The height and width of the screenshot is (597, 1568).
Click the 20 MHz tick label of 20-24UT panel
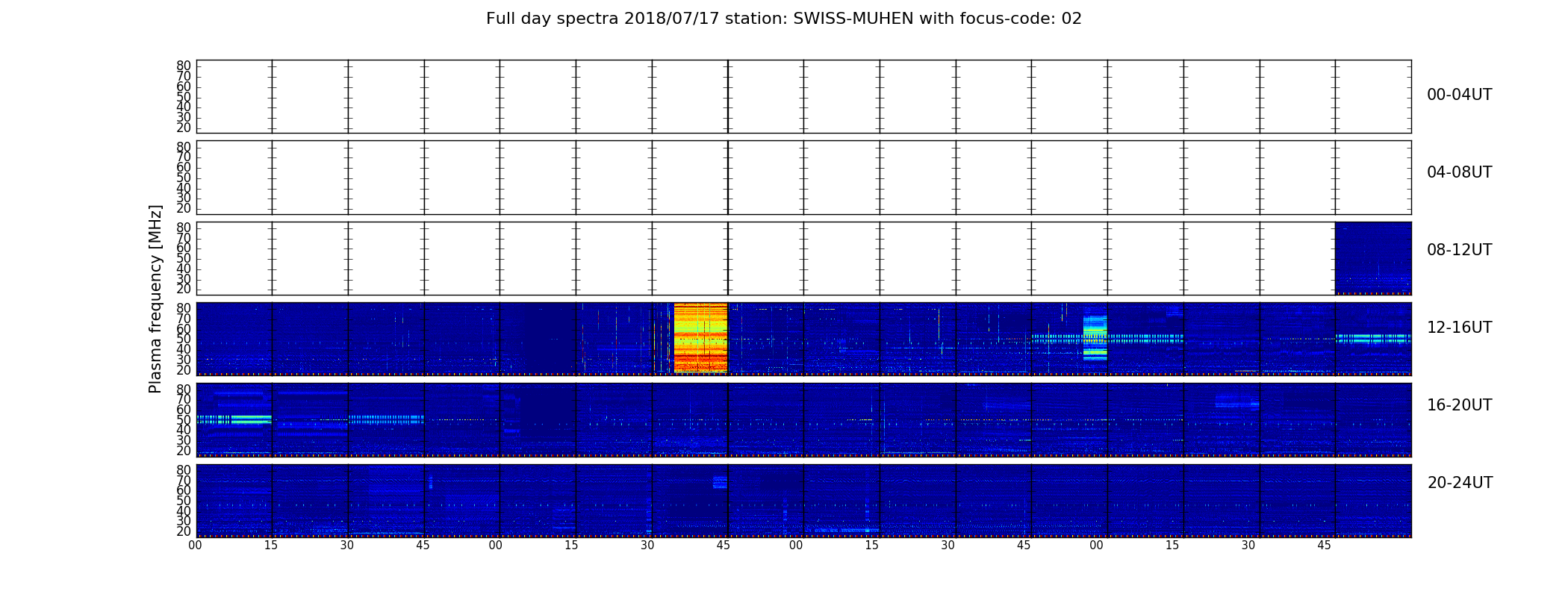(x=184, y=531)
